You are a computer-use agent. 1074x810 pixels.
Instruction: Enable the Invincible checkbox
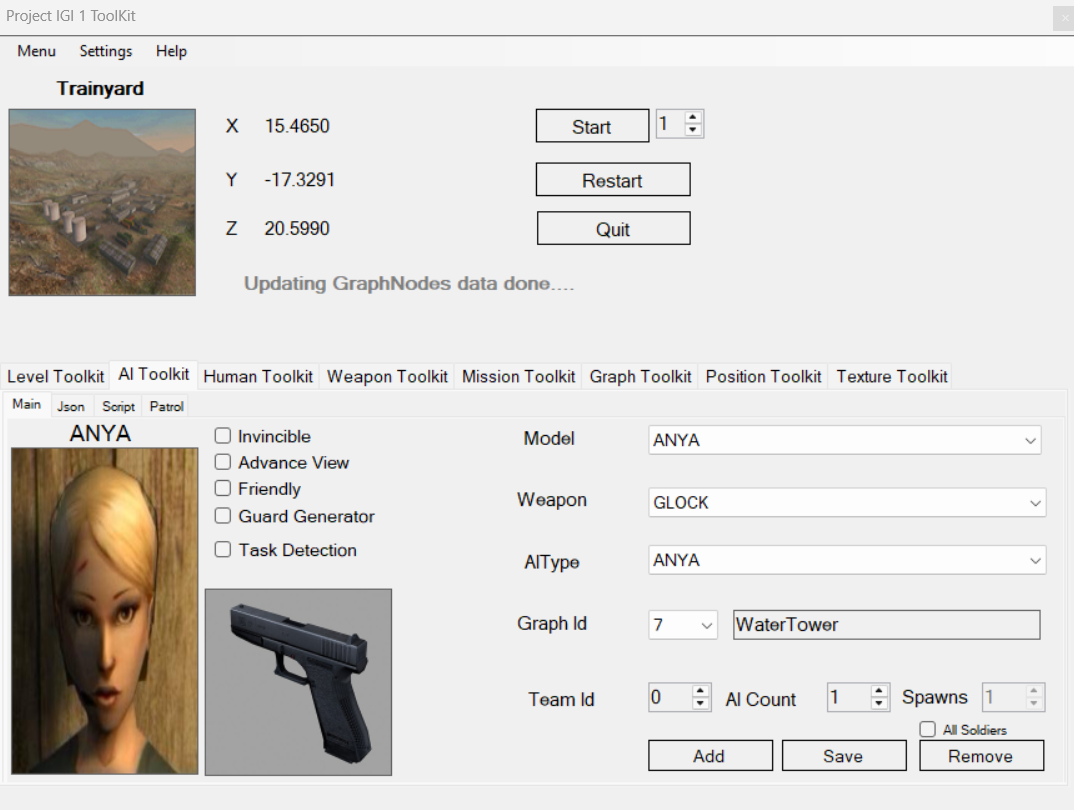(x=223, y=436)
